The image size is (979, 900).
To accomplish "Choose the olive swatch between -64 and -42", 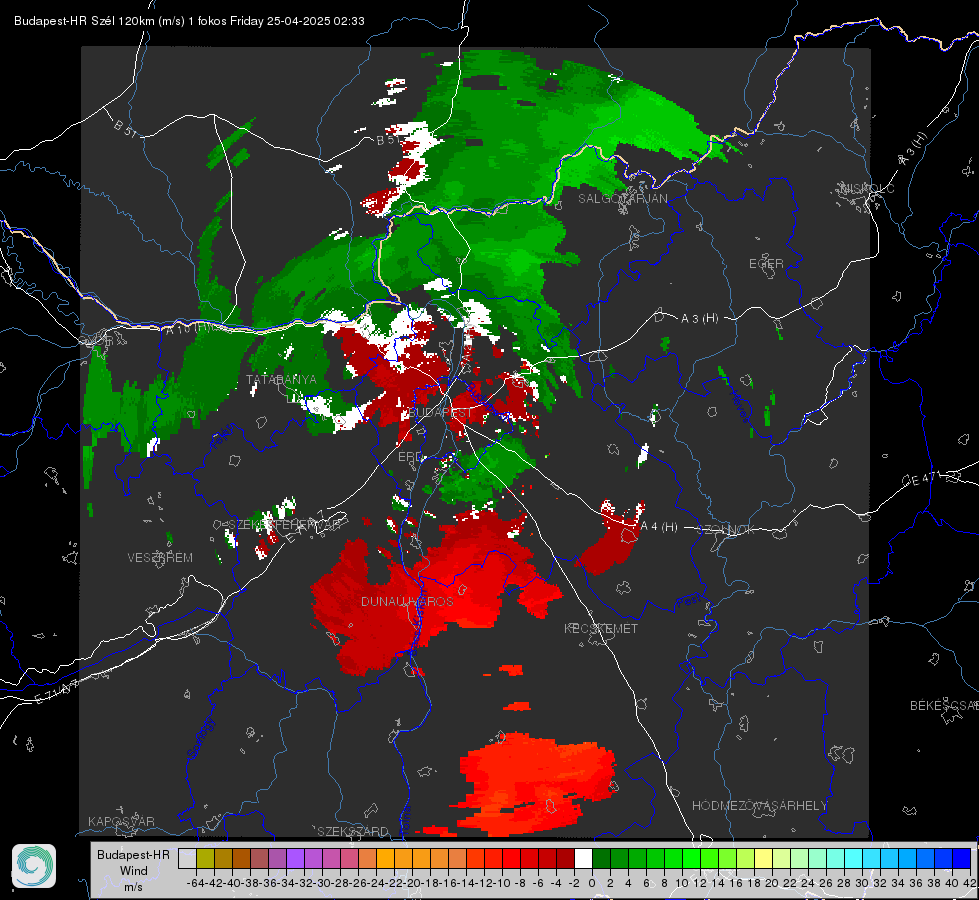I will tap(205, 858).
